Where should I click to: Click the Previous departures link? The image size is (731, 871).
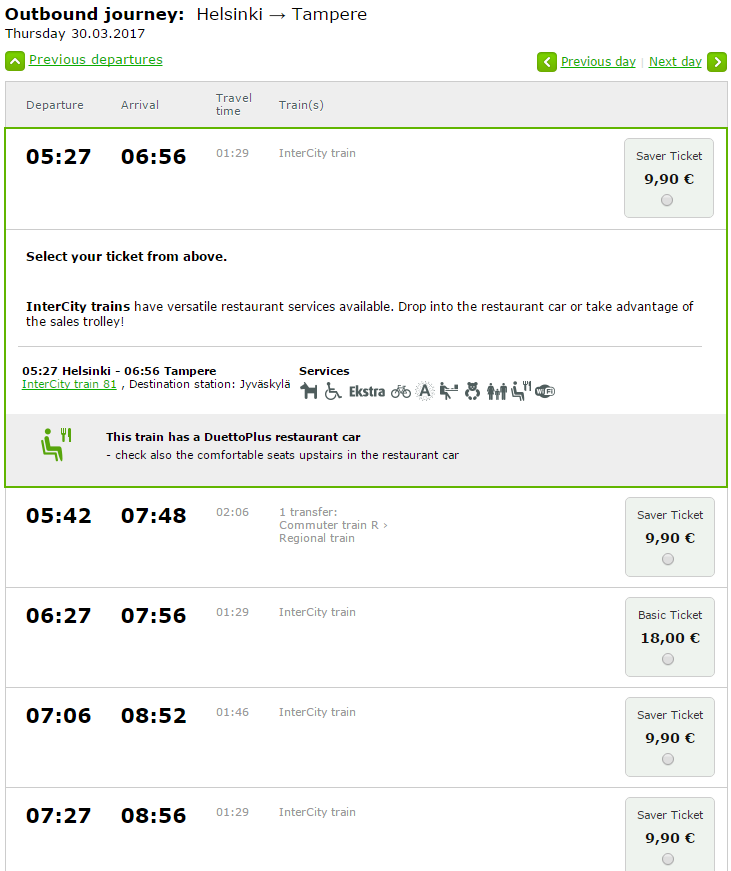(x=95, y=60)
